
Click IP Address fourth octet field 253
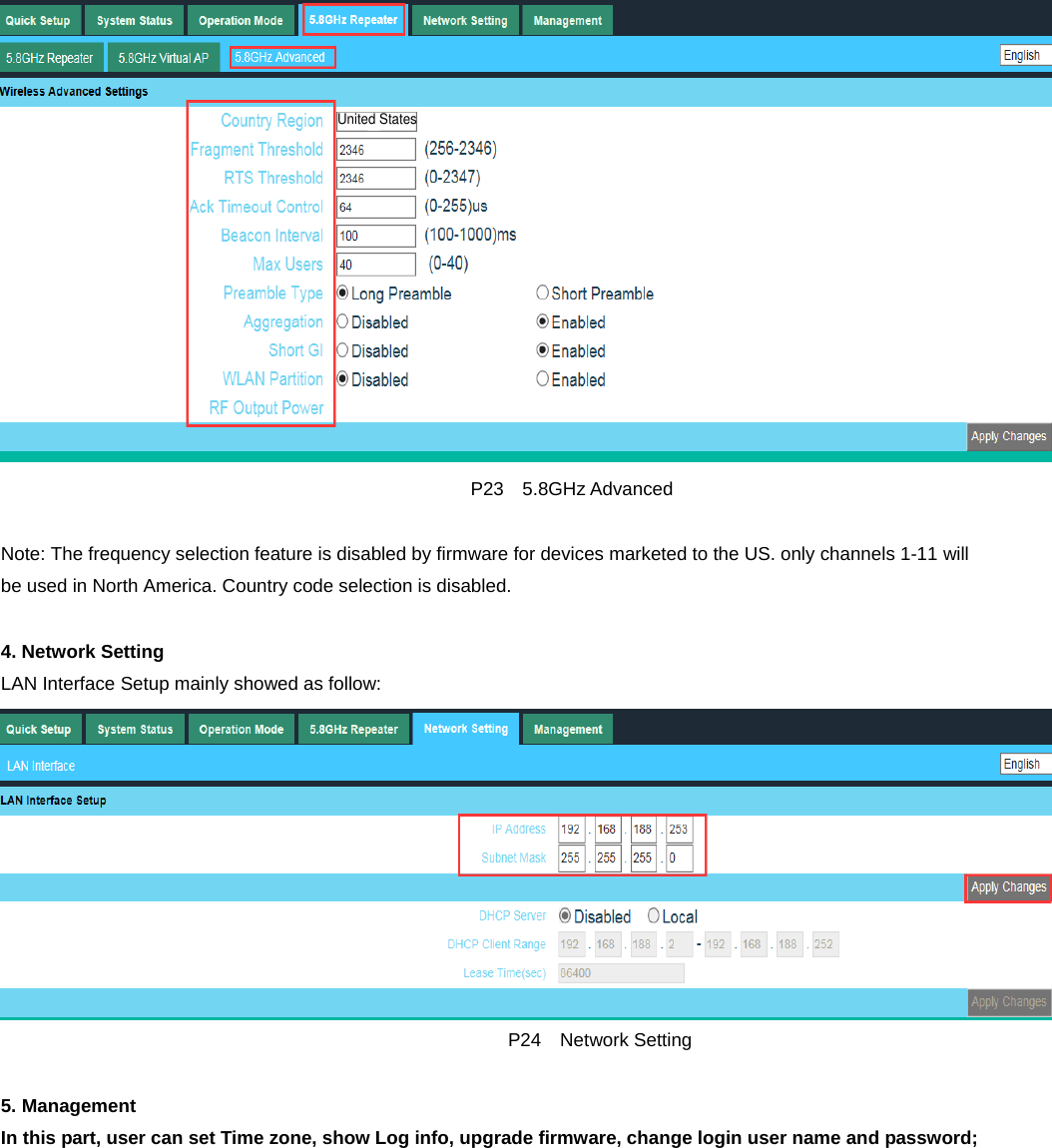click(680, 830)
